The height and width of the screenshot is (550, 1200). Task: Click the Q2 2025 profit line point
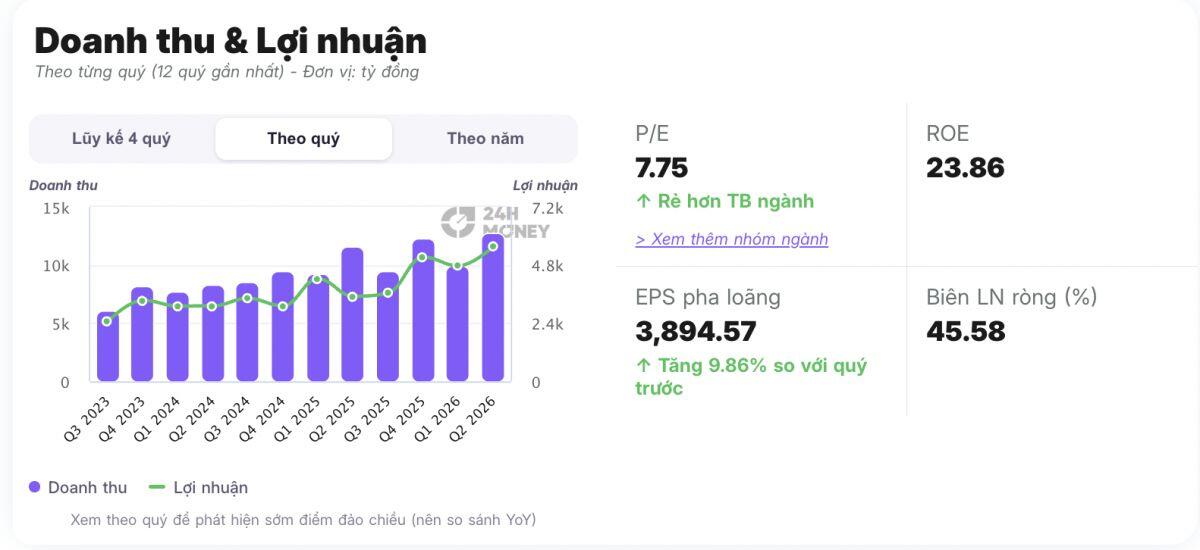[352, 297]
